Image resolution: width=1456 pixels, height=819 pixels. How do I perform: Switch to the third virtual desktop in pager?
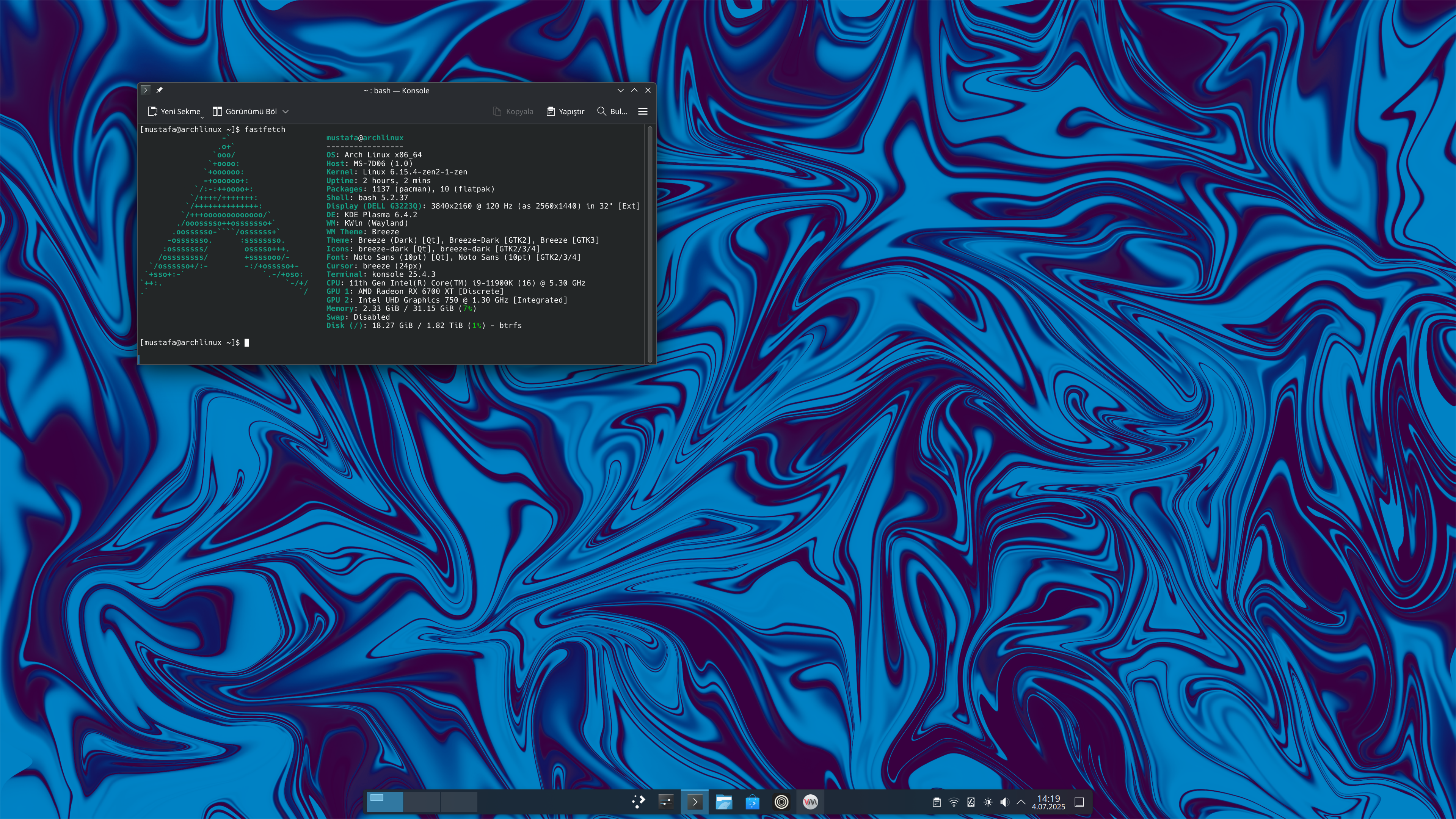(459, 802)
